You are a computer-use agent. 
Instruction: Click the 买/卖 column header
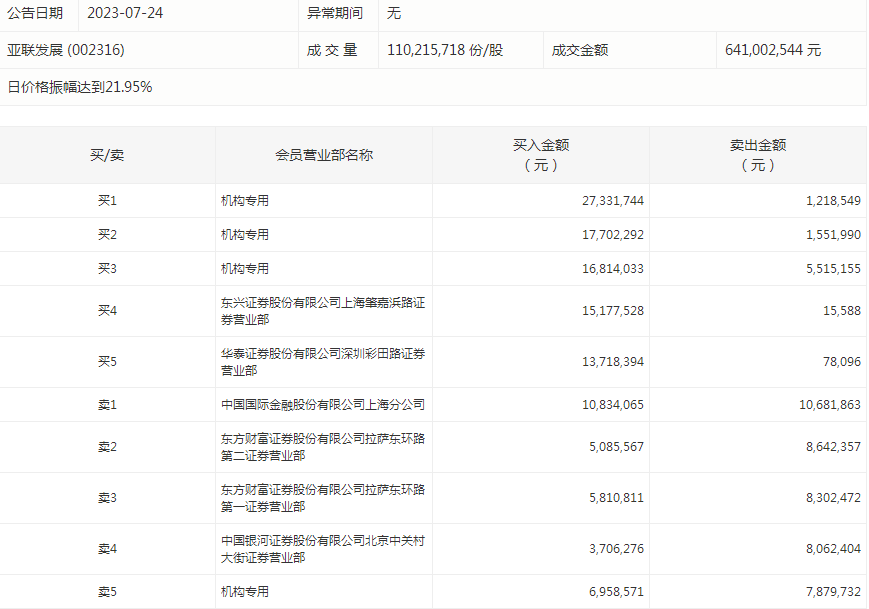pyautogui.click(x=107, y=155)
